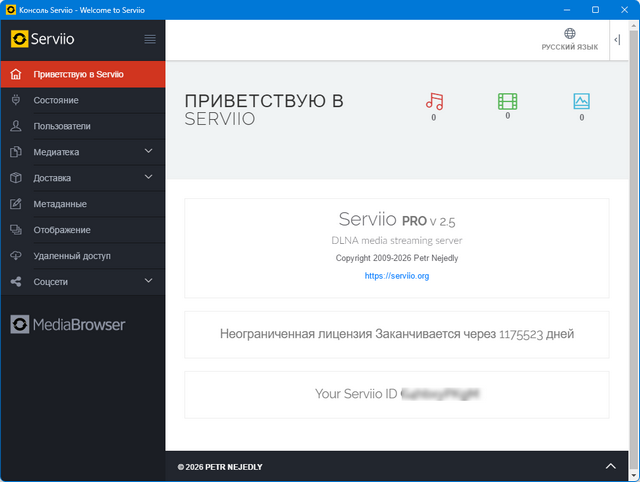Image resolution: width=640 pixels, height=482 pixels.
Task: Click the blue picture icon
Action: [x=581, y=101]
